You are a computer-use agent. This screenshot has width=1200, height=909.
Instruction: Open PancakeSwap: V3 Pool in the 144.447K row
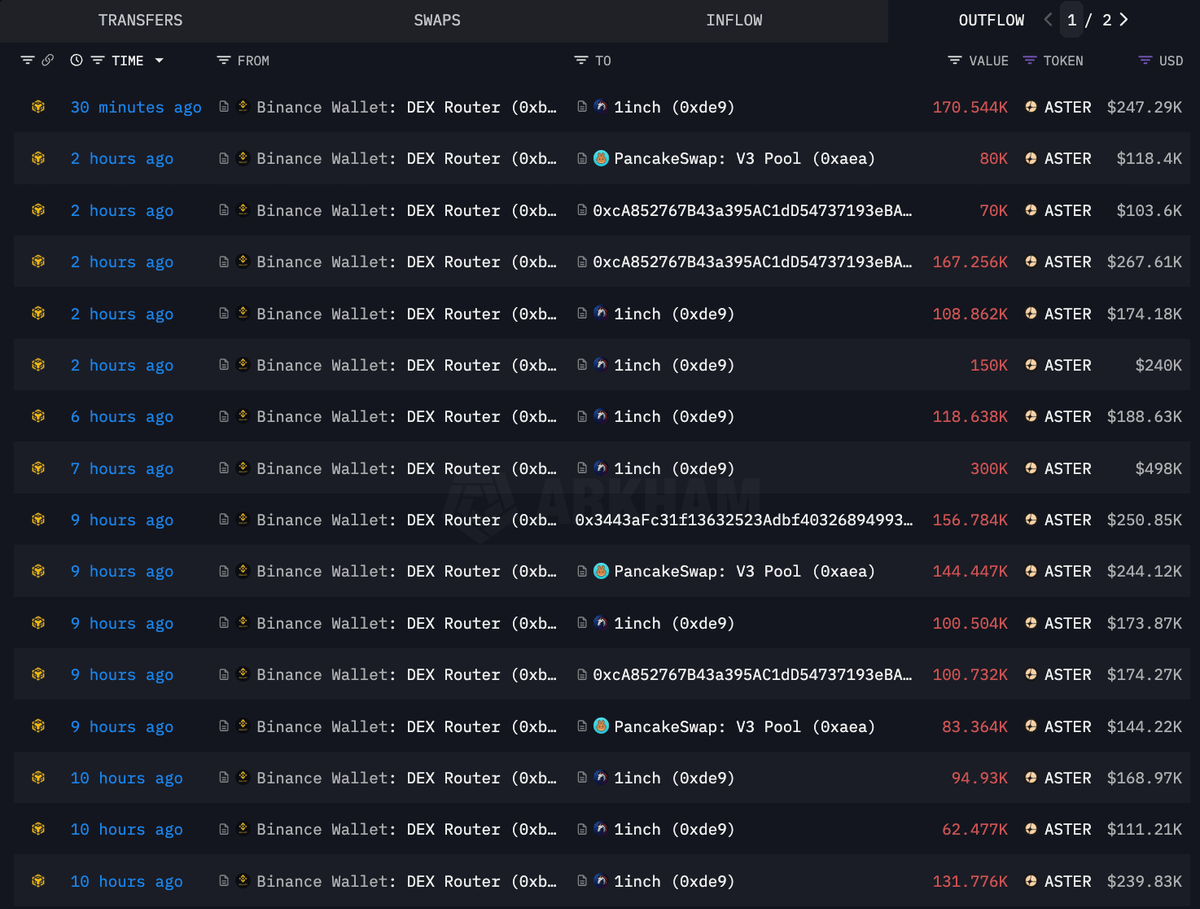click(x=744, y=571)
